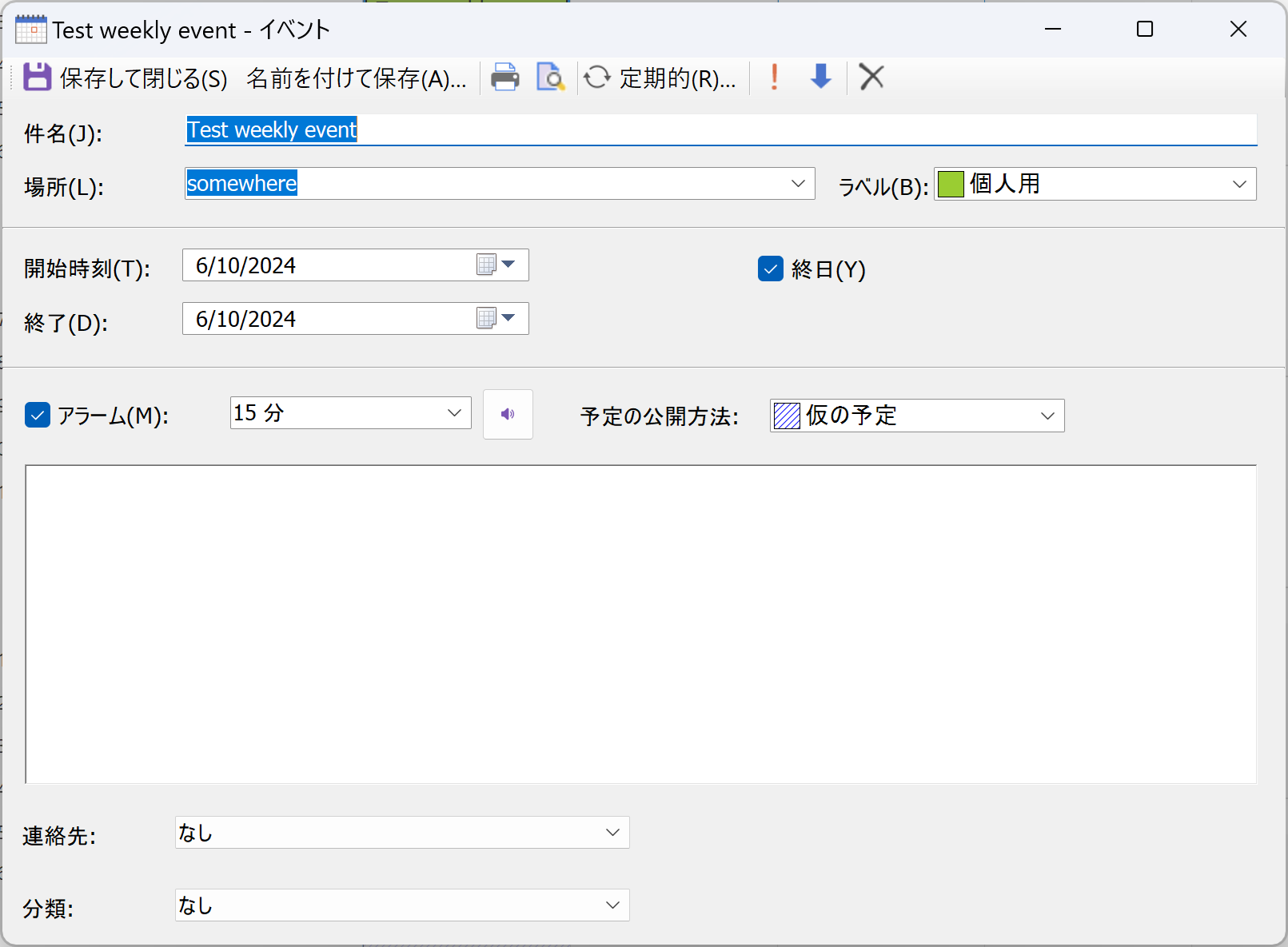Click the 件名(J) subject input field
The height and width of the screenshot is (947, 1288).
point(720,129)
